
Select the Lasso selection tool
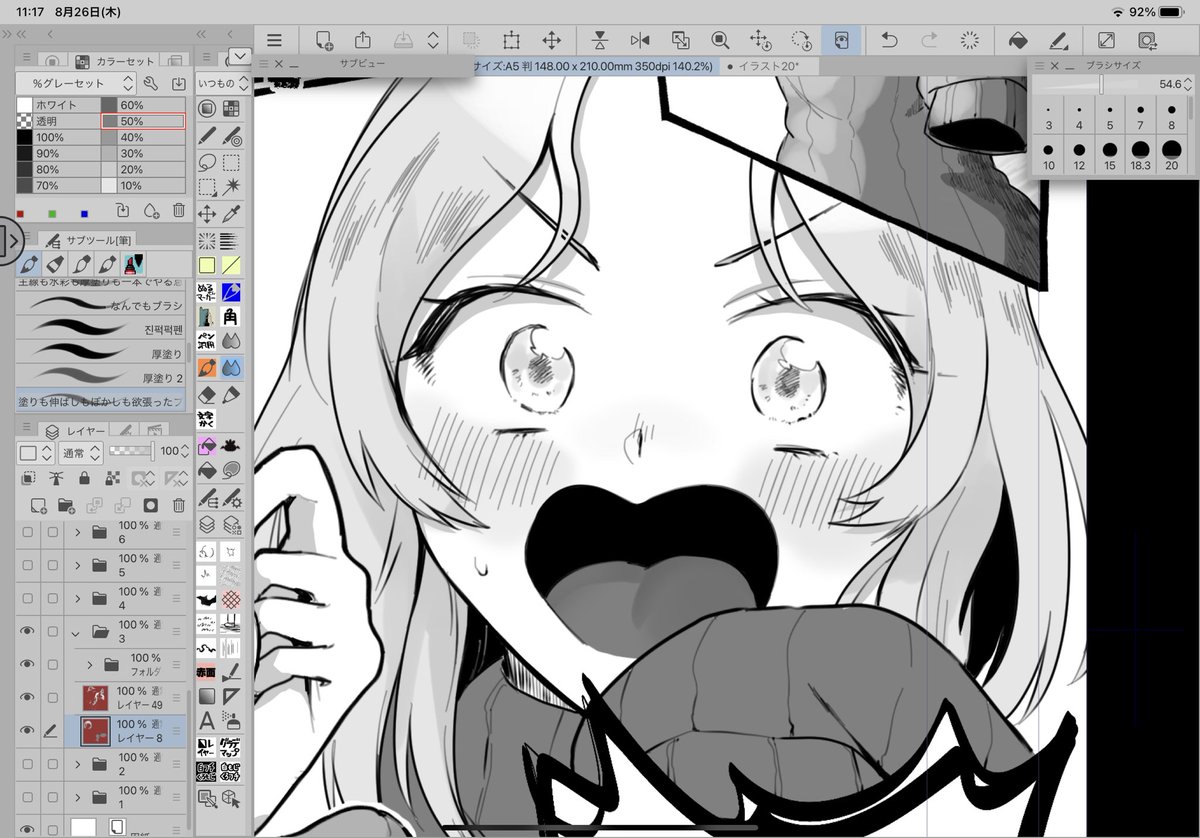[206, 161]
